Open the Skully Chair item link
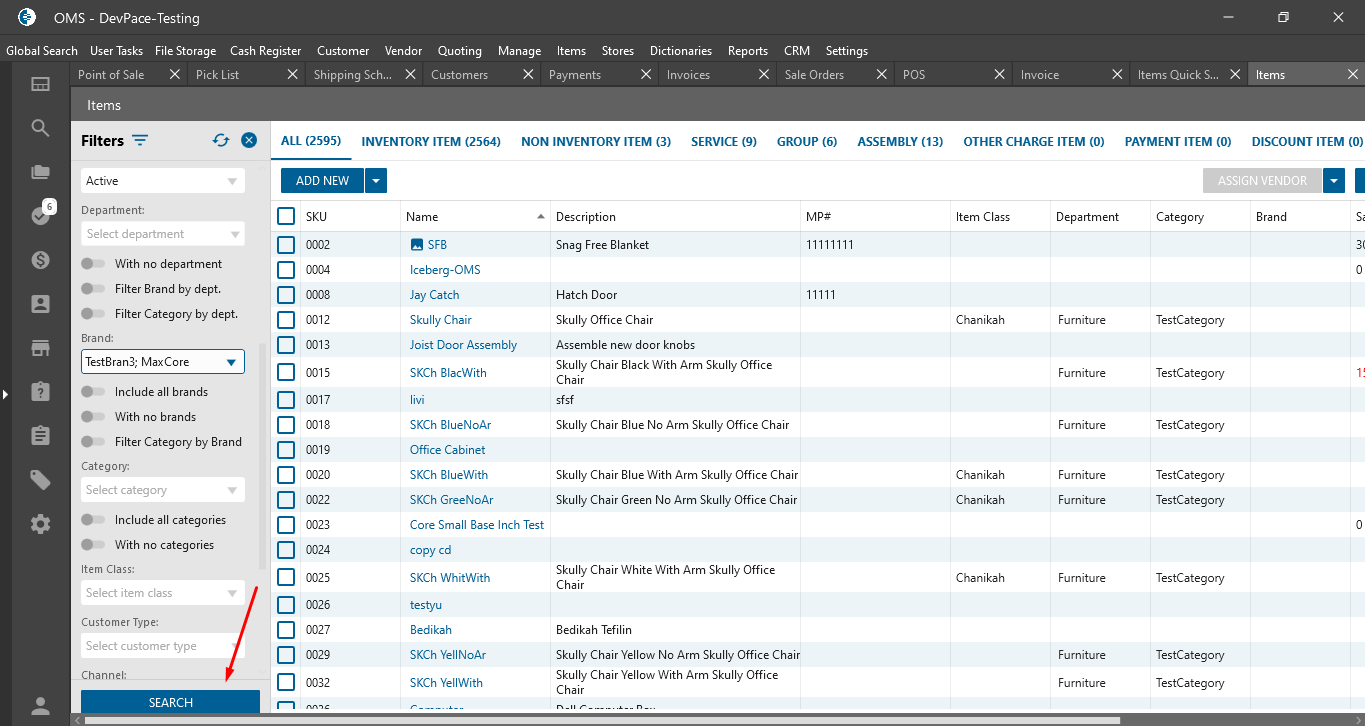This screenshot has height=726, width=1365. [440, 320]
